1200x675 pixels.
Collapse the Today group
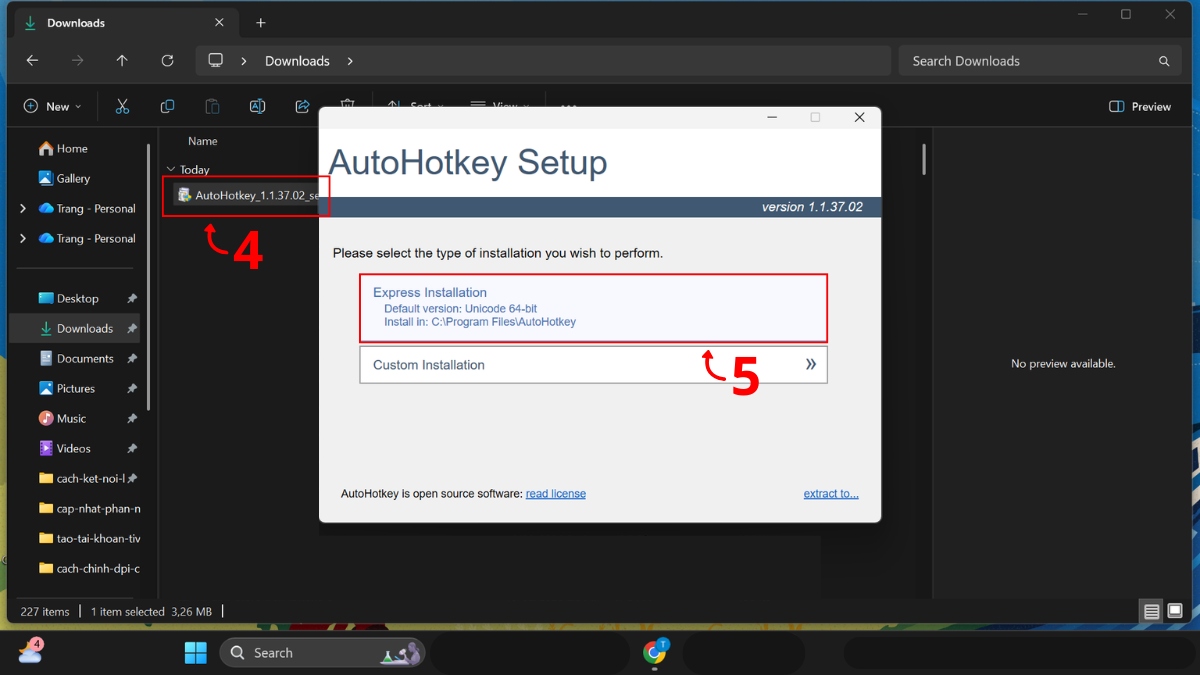(x=170, y=169)
